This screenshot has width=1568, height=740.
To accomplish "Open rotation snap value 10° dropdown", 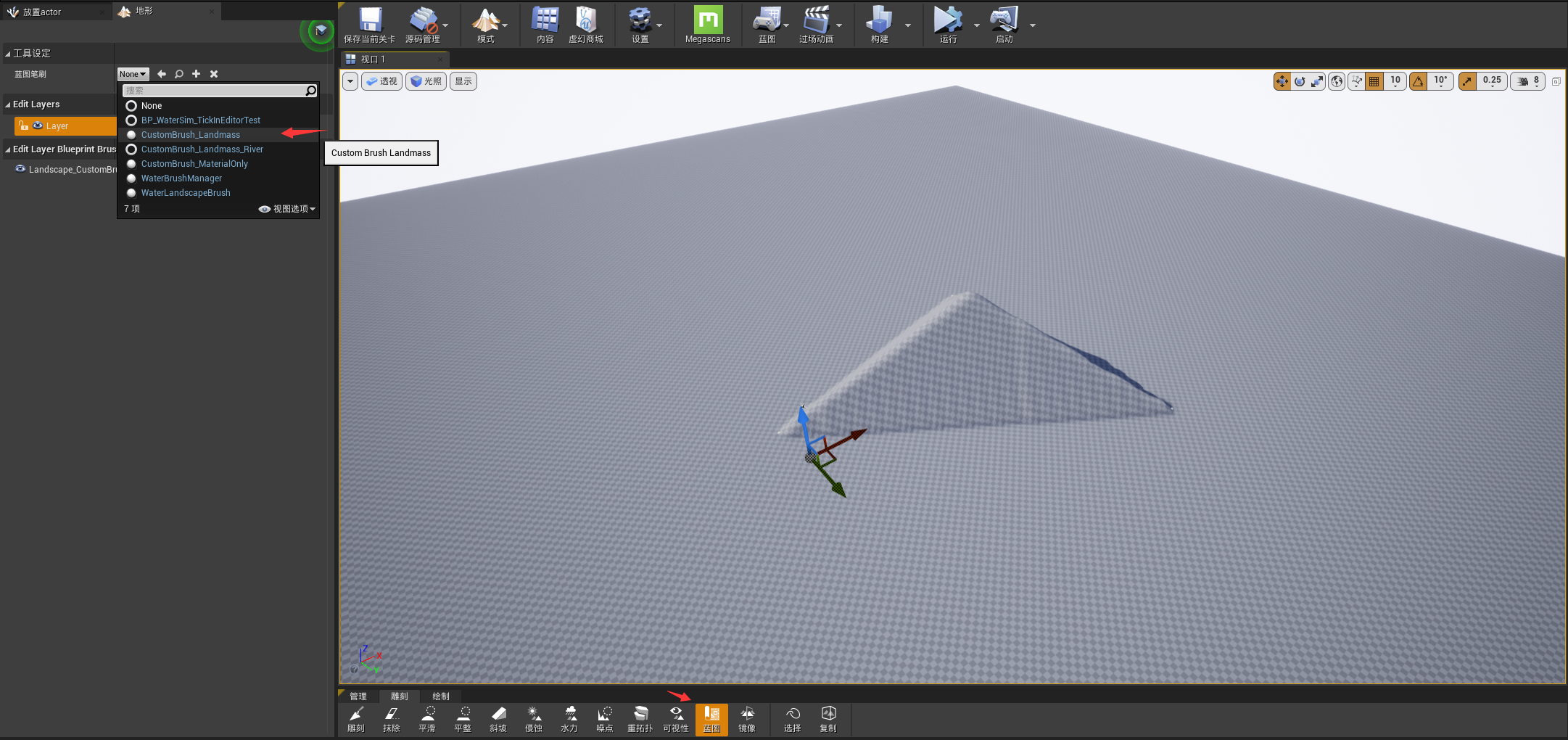I will point(1441,81).
